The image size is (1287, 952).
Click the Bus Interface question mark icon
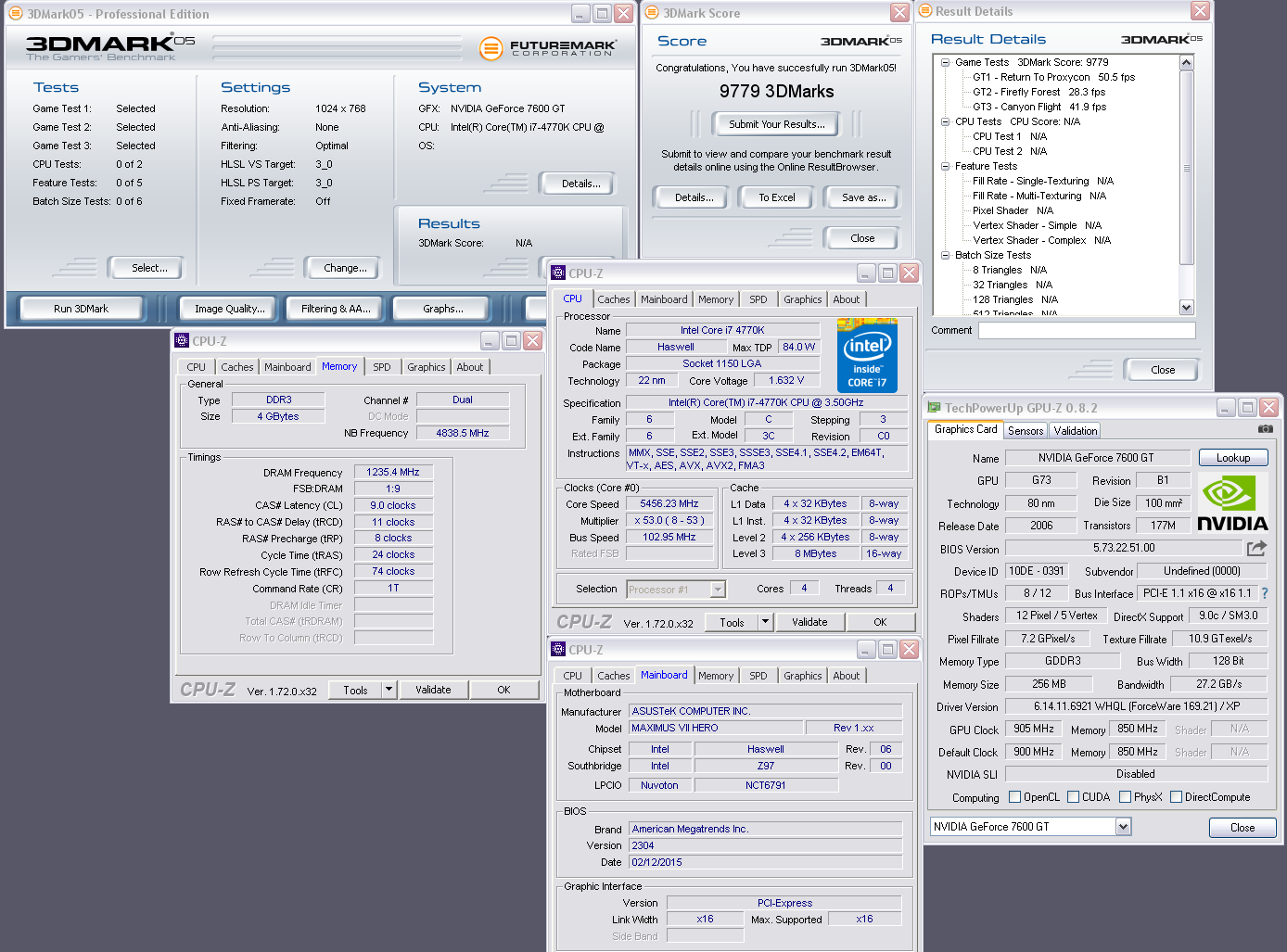1264,593
